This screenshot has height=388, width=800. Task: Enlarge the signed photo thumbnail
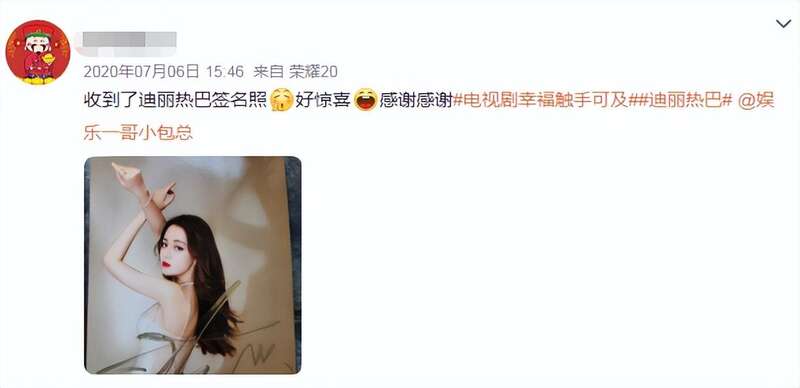(192, 265)
